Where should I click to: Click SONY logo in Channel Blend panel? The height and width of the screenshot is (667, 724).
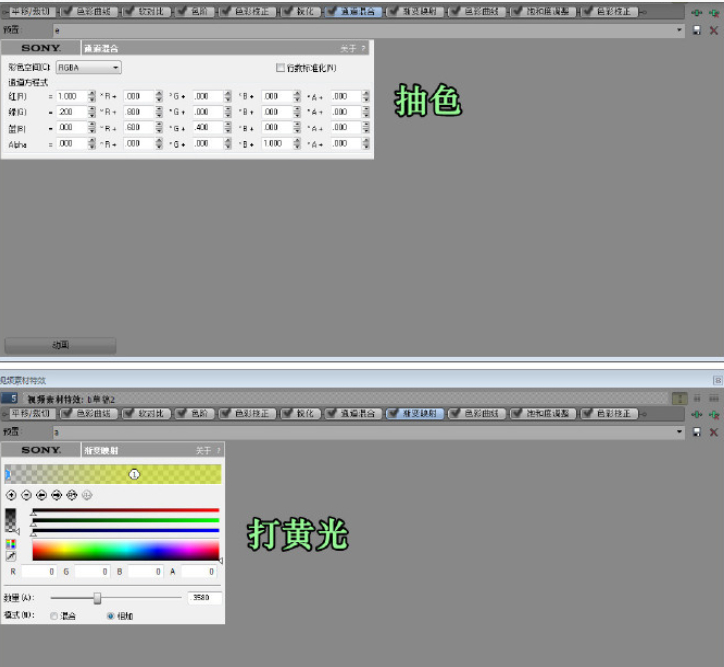(x=41, y=48)
